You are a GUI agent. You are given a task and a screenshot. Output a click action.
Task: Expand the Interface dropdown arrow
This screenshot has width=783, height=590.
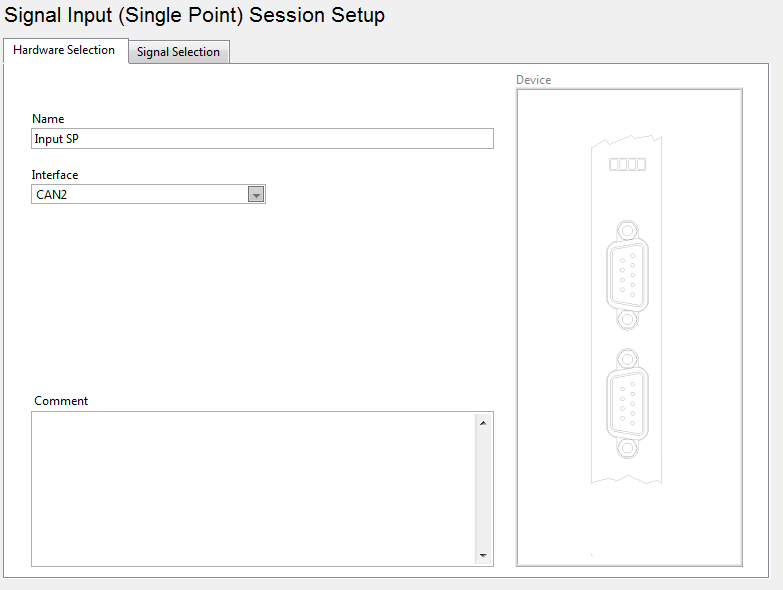(x=256, y=195)
